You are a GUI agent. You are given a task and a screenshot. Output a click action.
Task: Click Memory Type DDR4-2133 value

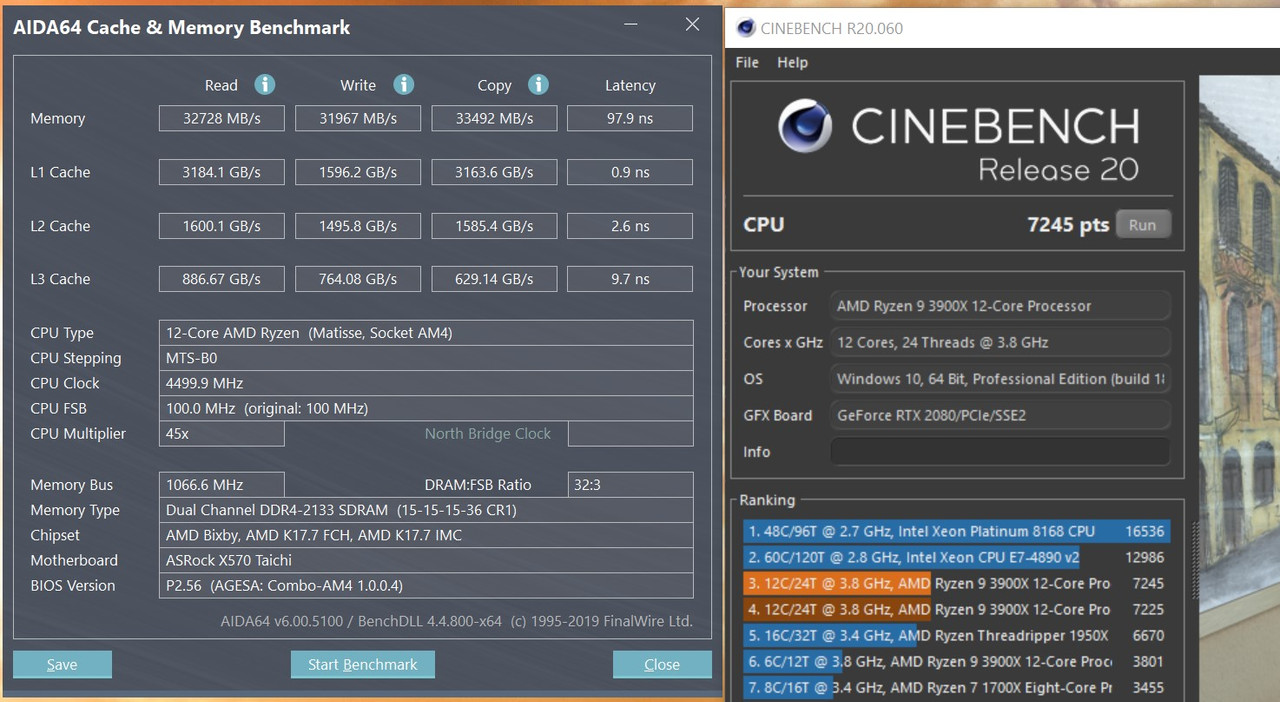click(x=426, y=510)
